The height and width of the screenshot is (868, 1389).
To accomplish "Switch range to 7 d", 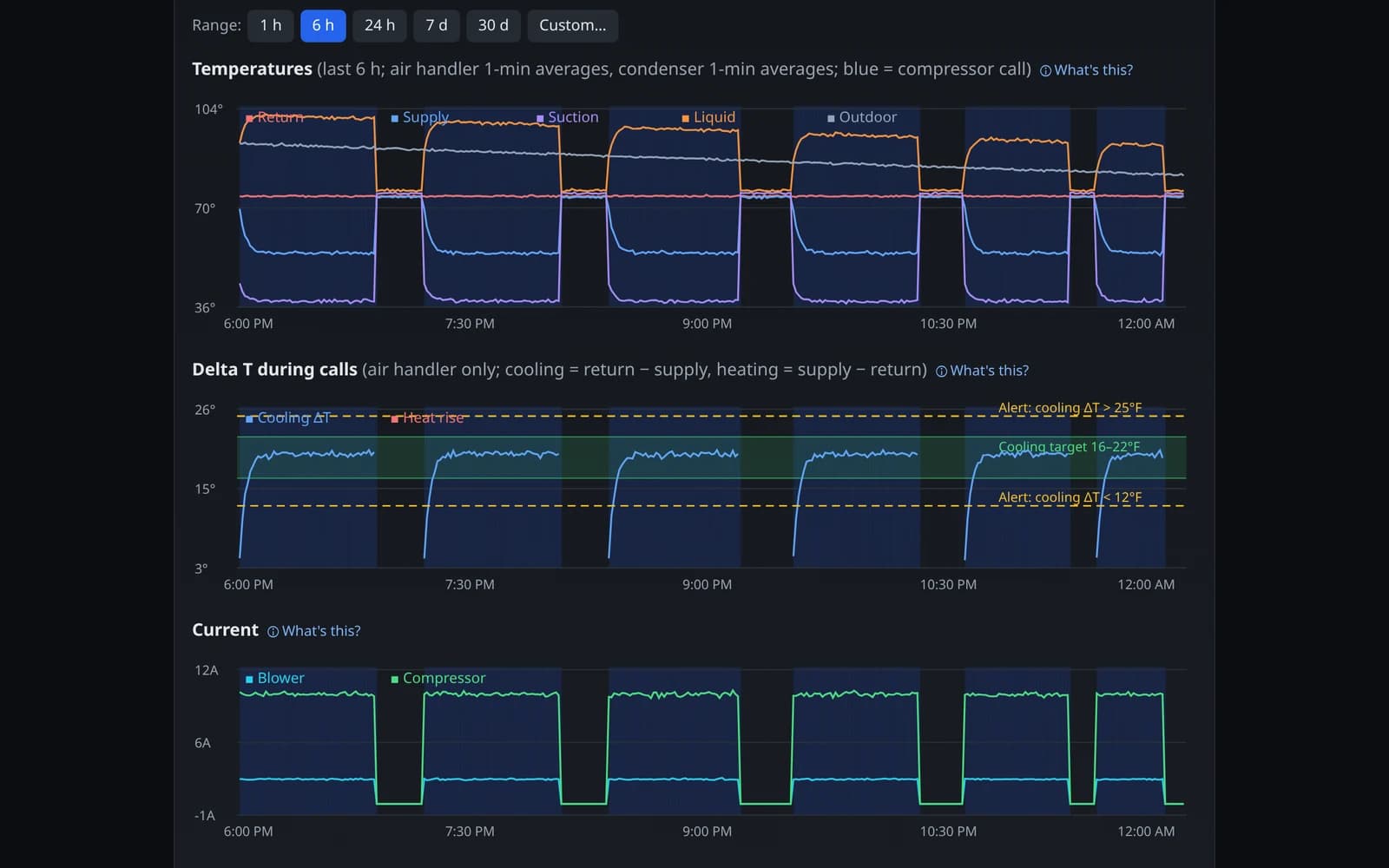I will point(437,25).
